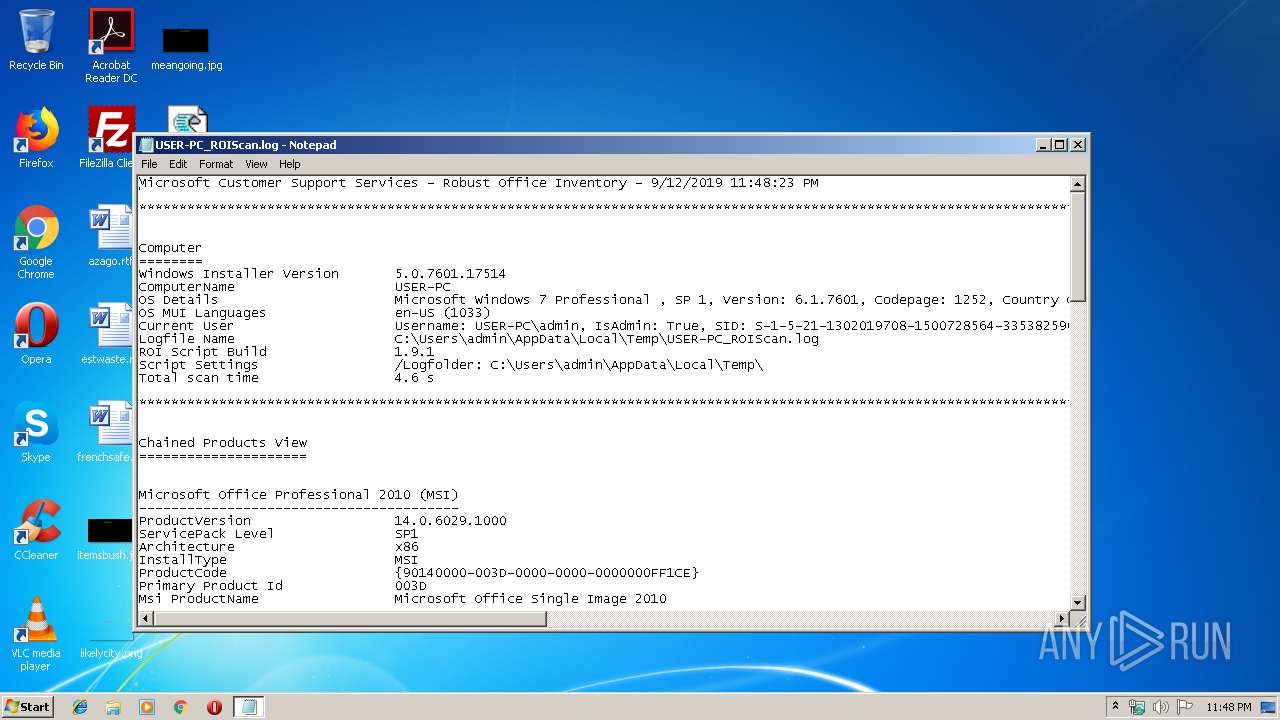Open the View menu in Notepad

click(x=256, y=164)
